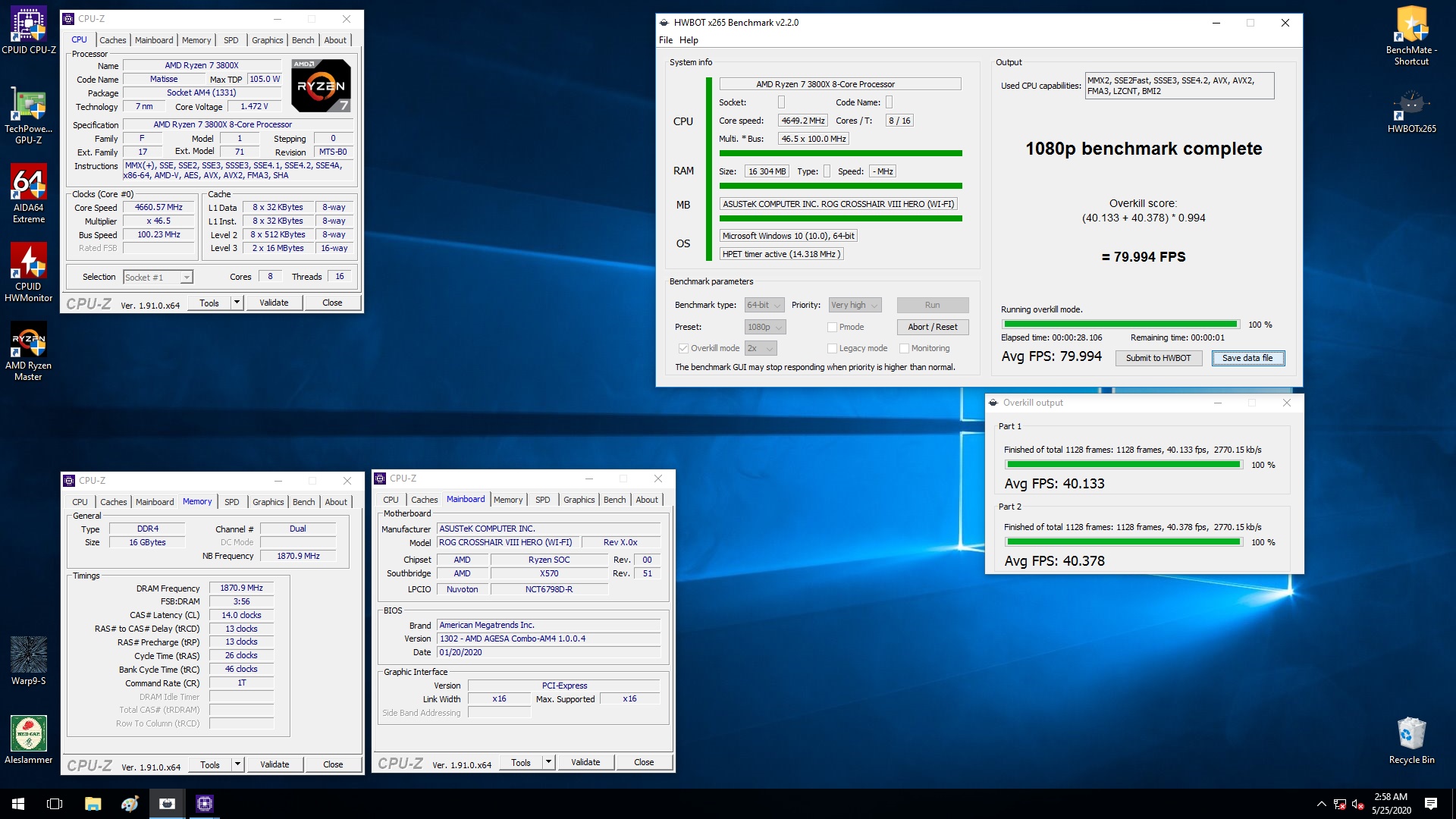The image size is (1456, 819).
Task: Click the muted volume tray icon
Action: point(1358,804)
